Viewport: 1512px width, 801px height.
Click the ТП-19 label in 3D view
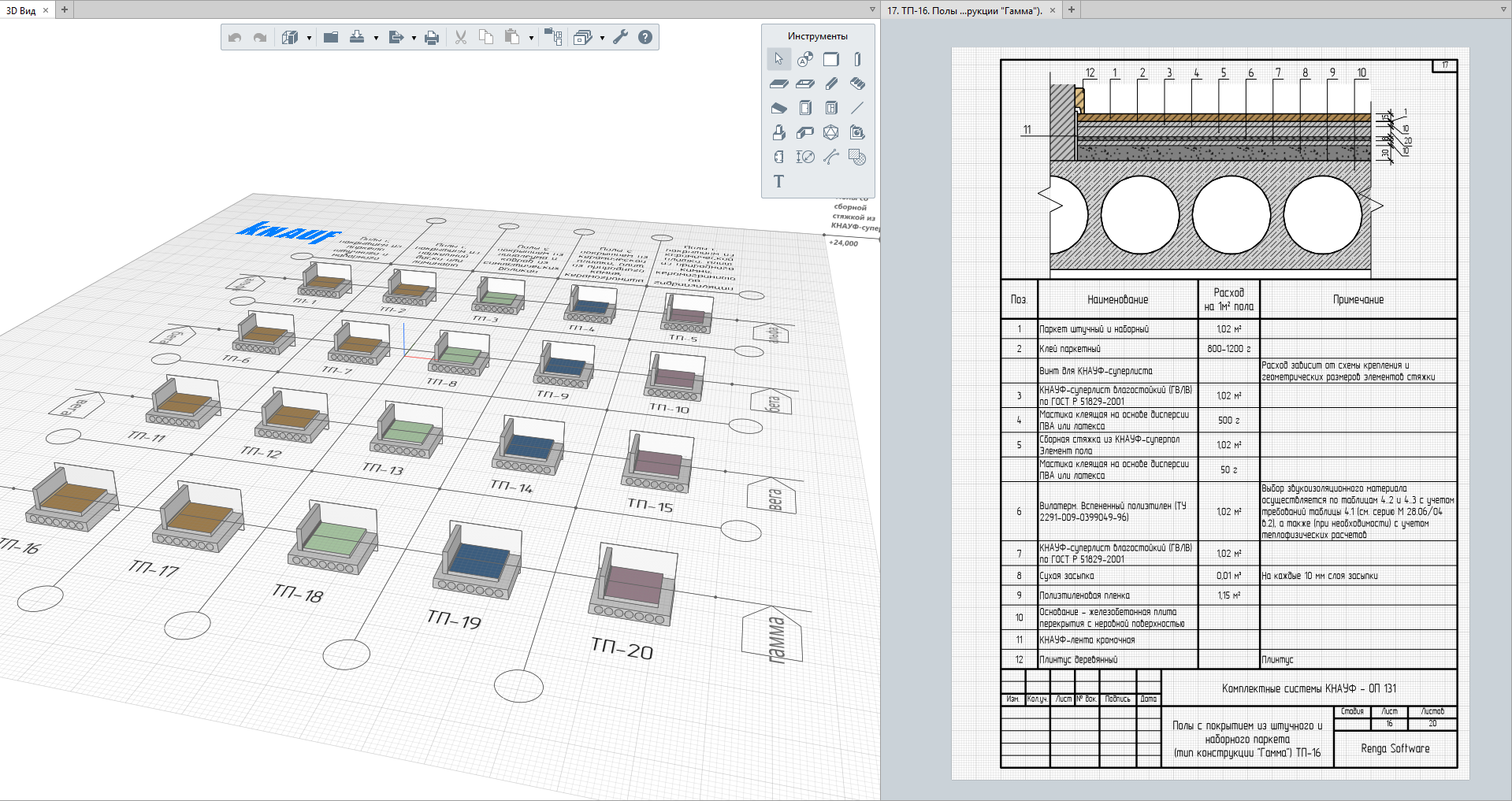[454, 619]
